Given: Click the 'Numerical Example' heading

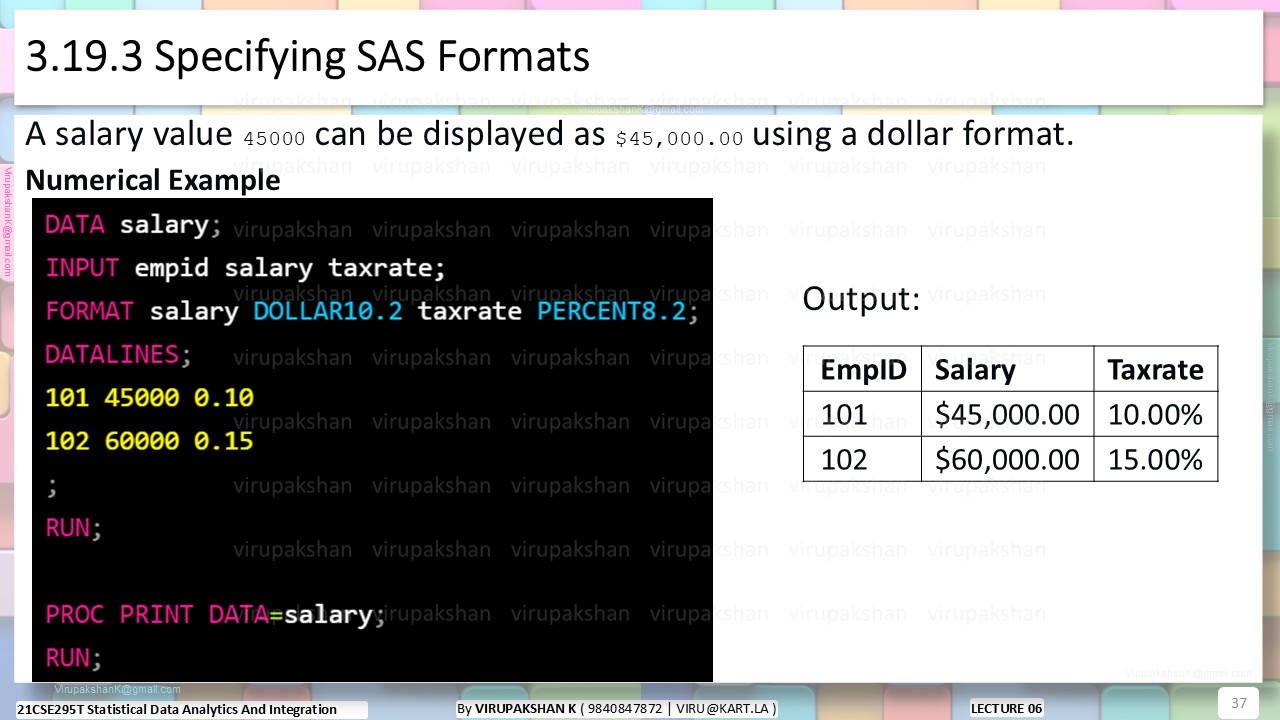Looking at the screenshot, I should (x=152, y=181).
